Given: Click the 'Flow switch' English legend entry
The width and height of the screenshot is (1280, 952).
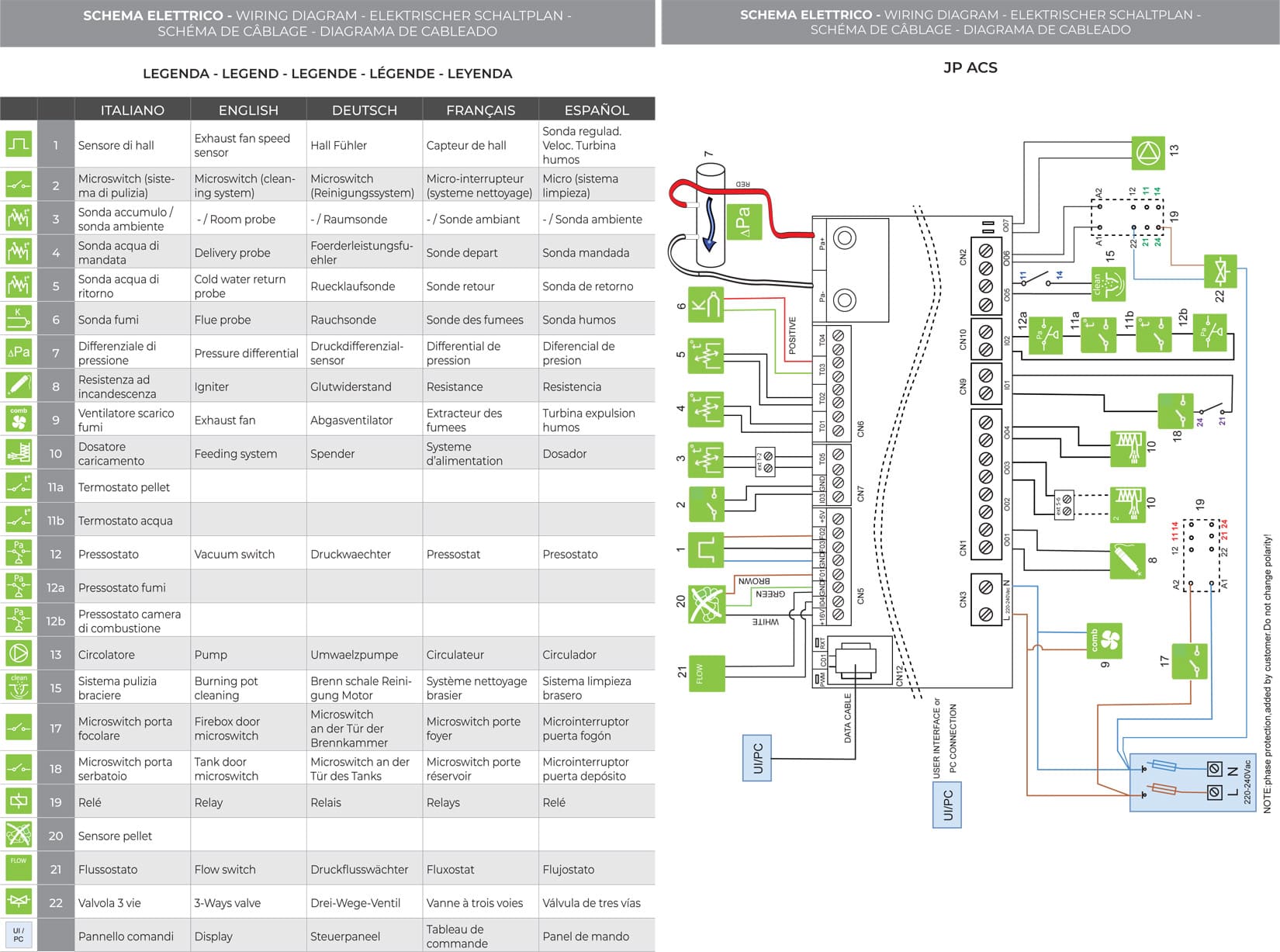Looking at the screenshot, I should [x=225, y=869].
